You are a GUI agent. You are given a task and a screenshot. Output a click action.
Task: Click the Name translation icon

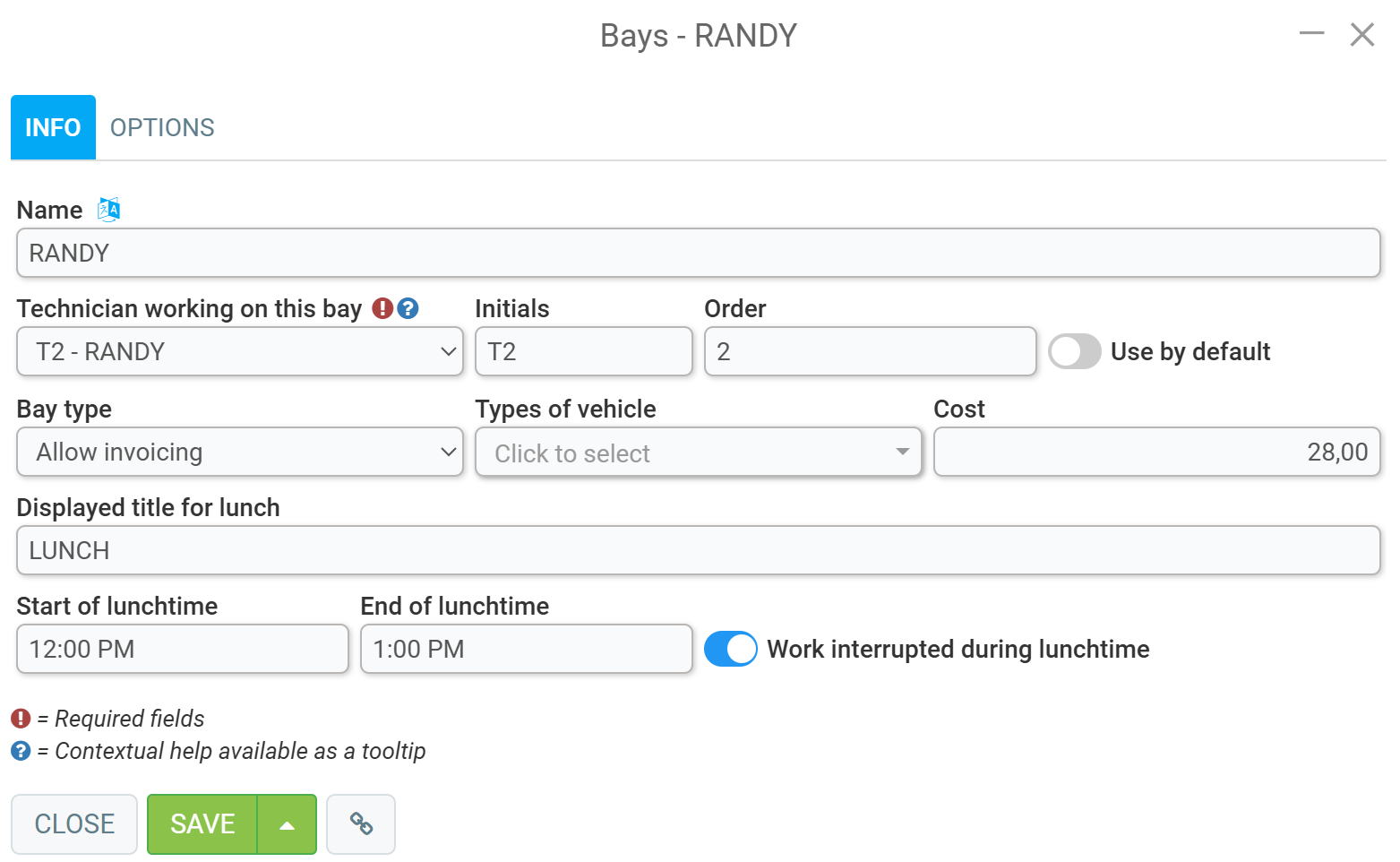click(108, 210)
